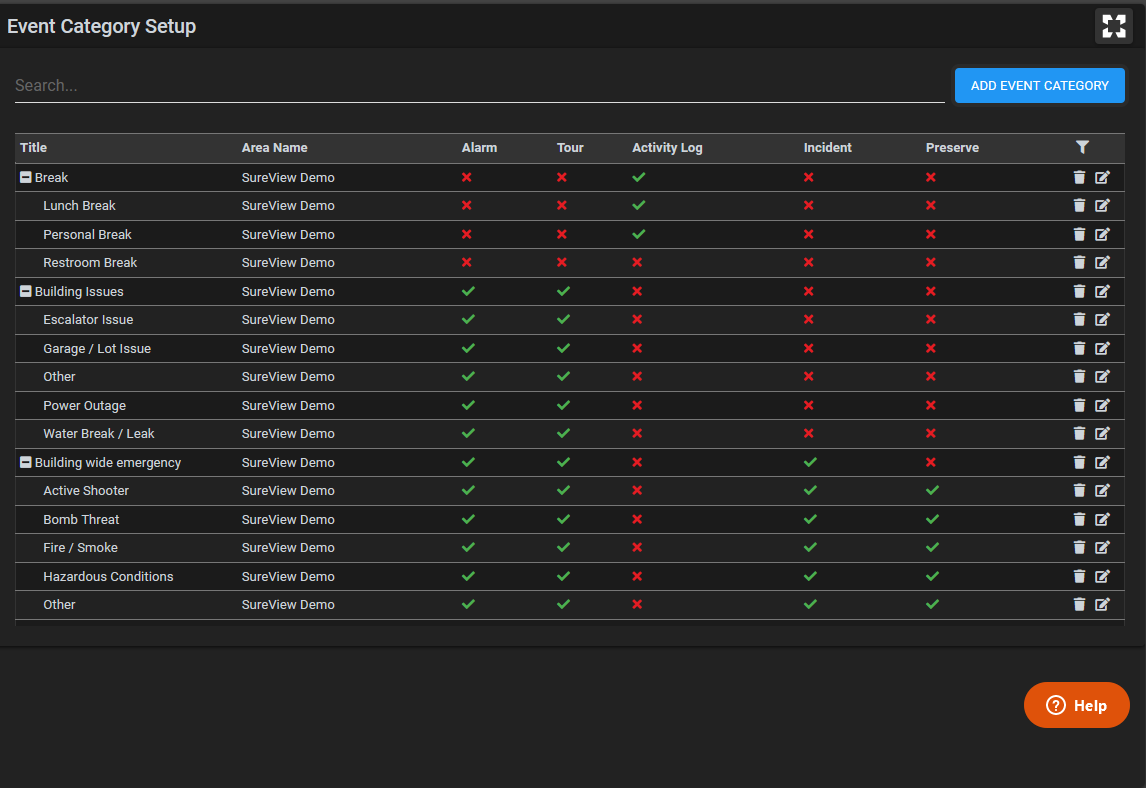Sort by the Alarm column header
1146x788 pixels.
(479, 148)
